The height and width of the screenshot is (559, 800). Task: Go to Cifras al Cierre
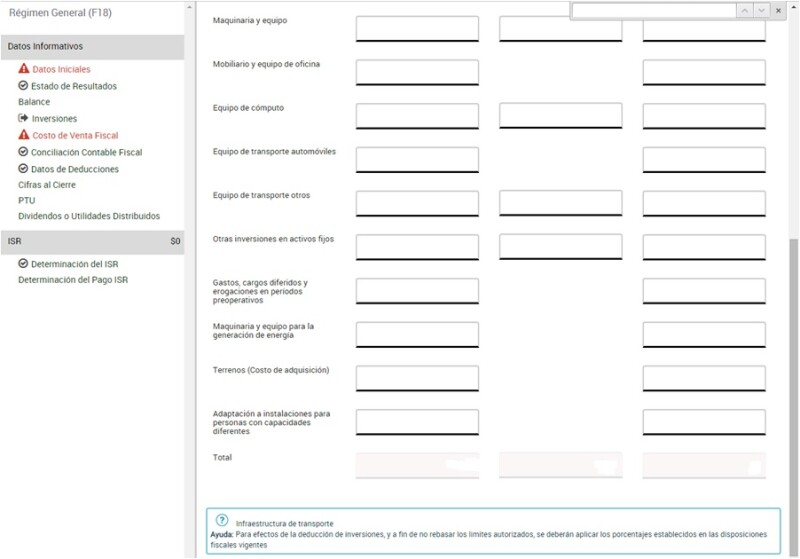pos(47,185)
